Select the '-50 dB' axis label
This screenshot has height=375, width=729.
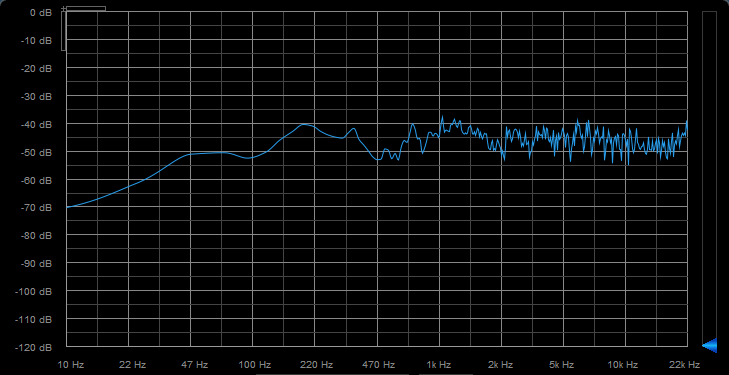click(37, 152)
